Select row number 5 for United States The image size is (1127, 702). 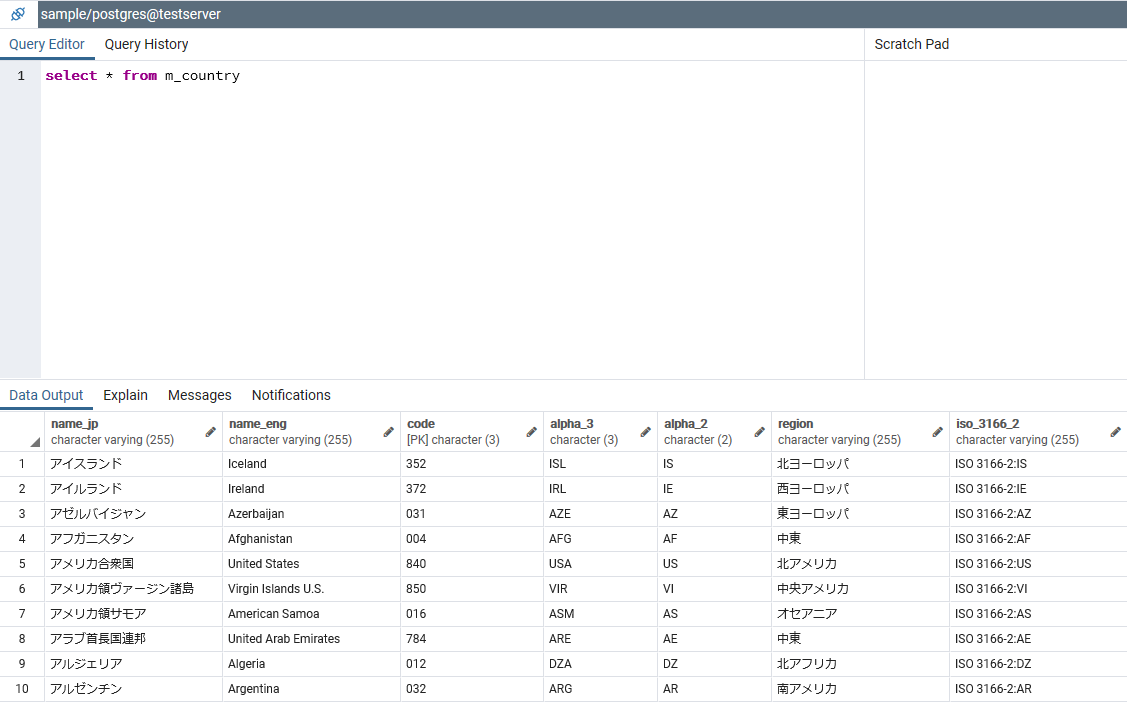22,563
